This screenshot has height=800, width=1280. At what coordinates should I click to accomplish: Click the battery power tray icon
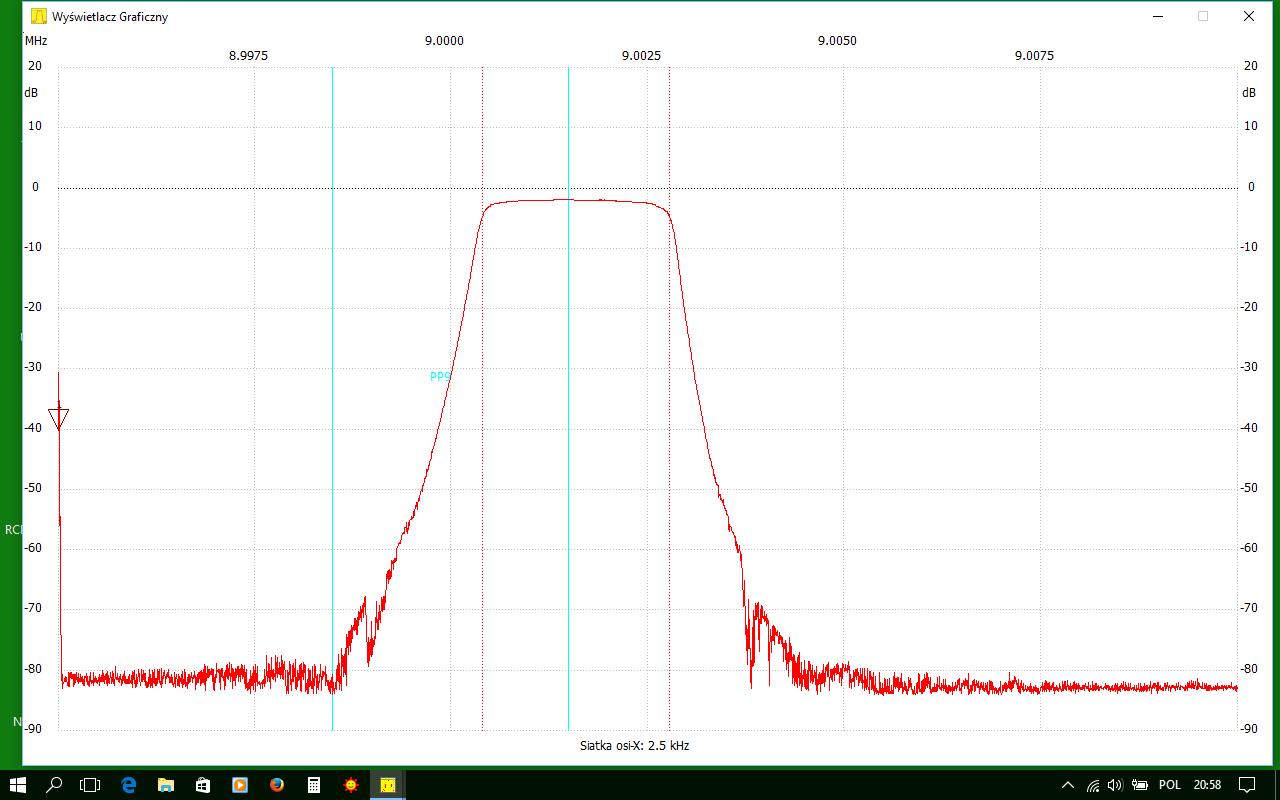pyautogui.click(x=1139, y=785)
